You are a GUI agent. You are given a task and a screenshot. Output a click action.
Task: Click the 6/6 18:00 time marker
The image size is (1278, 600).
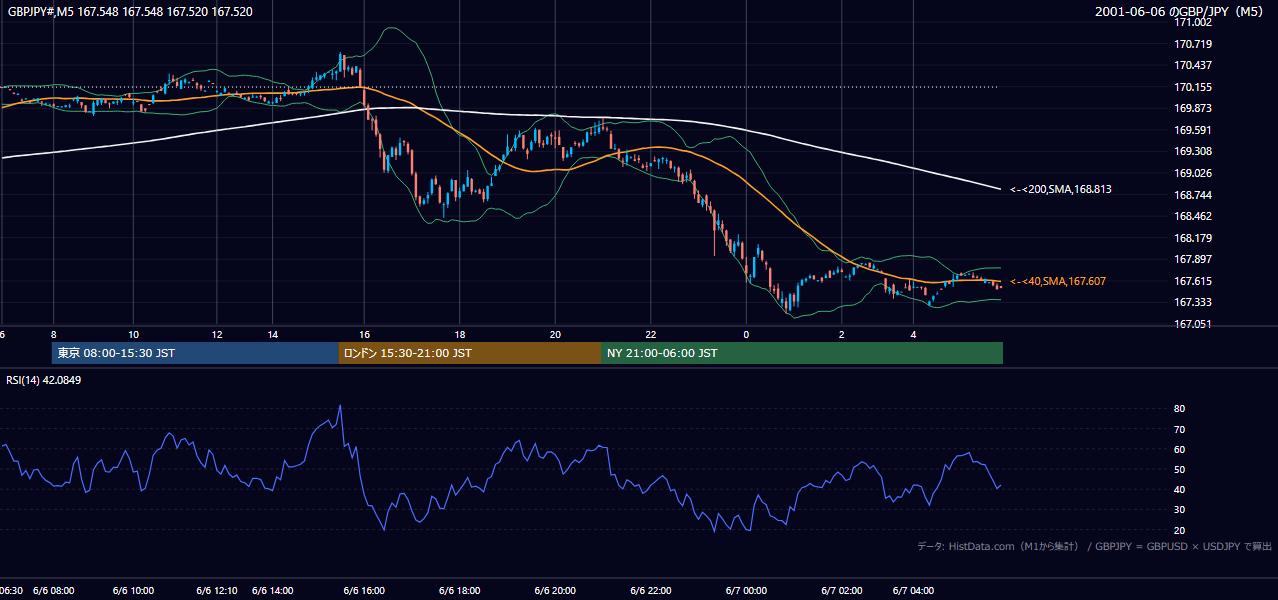click(x=461, y=591)
